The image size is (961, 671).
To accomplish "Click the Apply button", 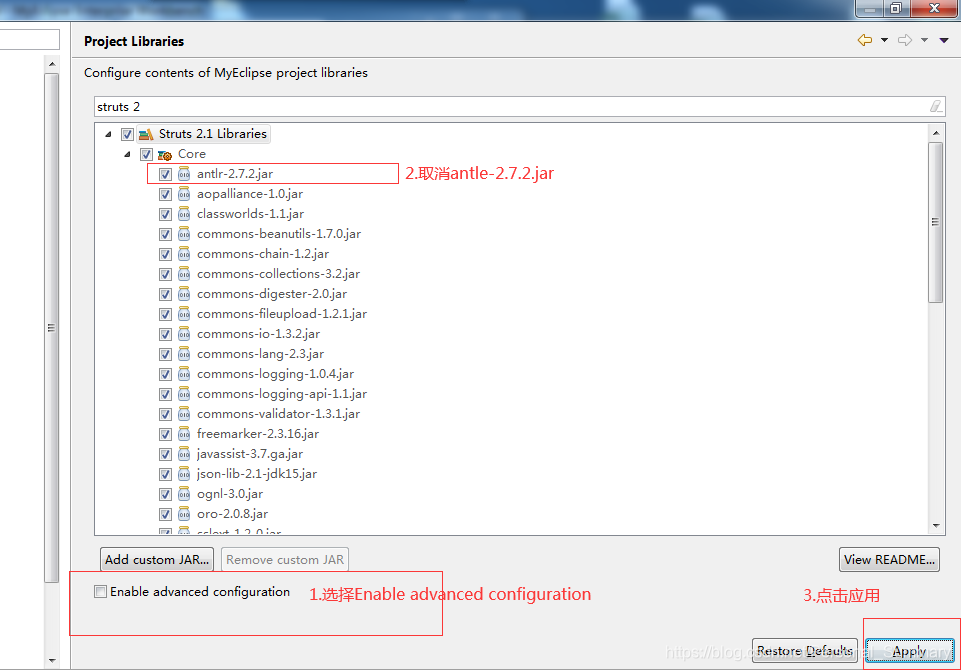I will pyautogui.click(x=910, y=650).
